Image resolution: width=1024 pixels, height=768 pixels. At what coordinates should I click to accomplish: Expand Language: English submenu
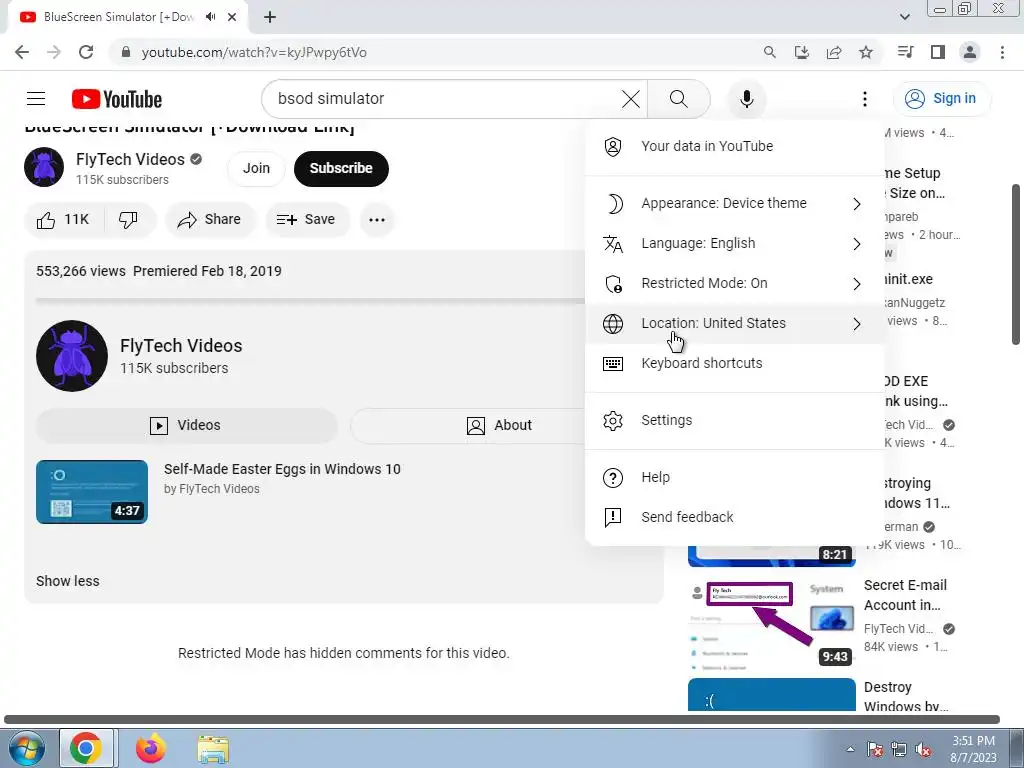coord(734,244)
